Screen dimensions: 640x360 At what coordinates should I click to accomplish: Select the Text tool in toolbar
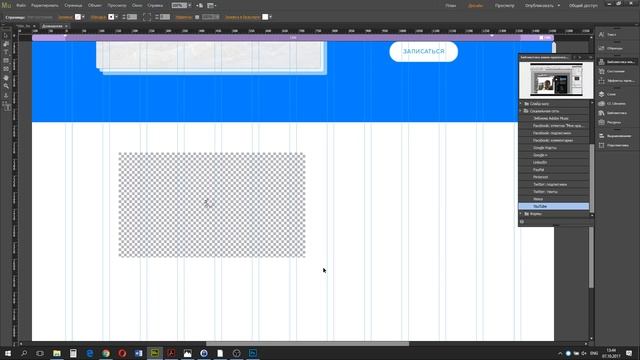pos(6,53)
